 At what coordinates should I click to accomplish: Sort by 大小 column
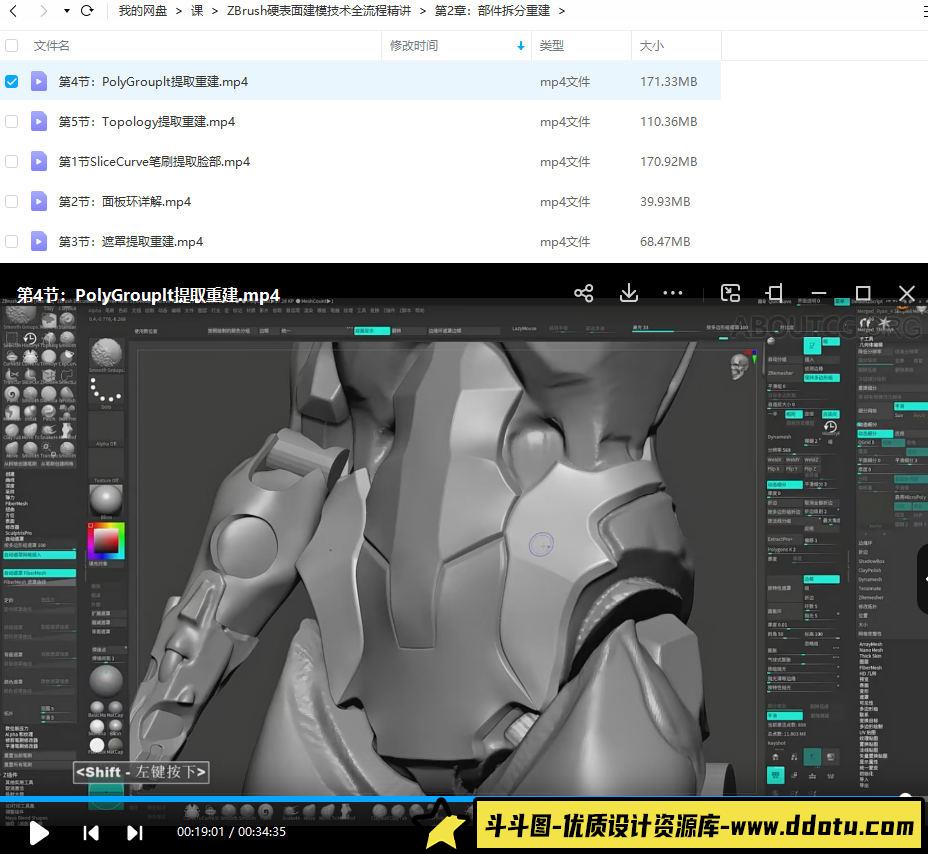click(652, 46)
